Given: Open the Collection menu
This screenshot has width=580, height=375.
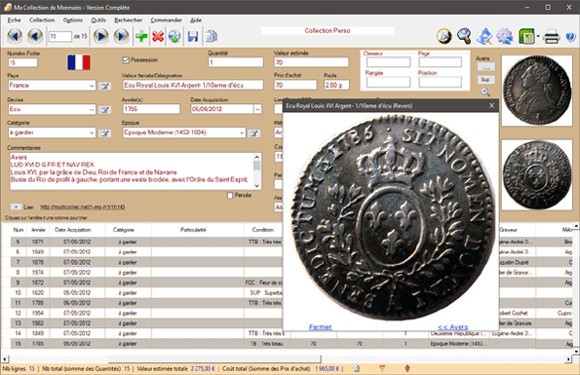Looking at the screenshot, I should [42, 20].
